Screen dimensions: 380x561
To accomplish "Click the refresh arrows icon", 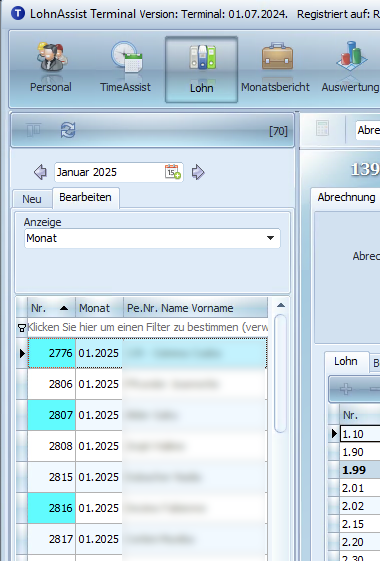I will (x=68, y=130).
